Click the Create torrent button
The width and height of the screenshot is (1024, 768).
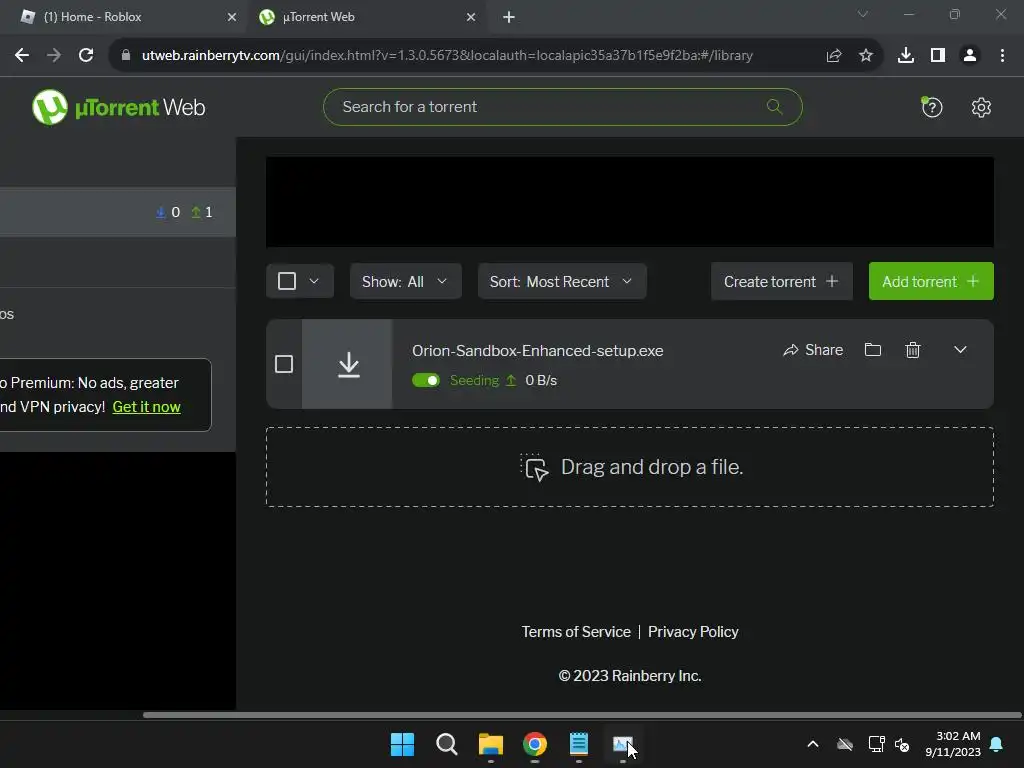(x=781, y=281)
